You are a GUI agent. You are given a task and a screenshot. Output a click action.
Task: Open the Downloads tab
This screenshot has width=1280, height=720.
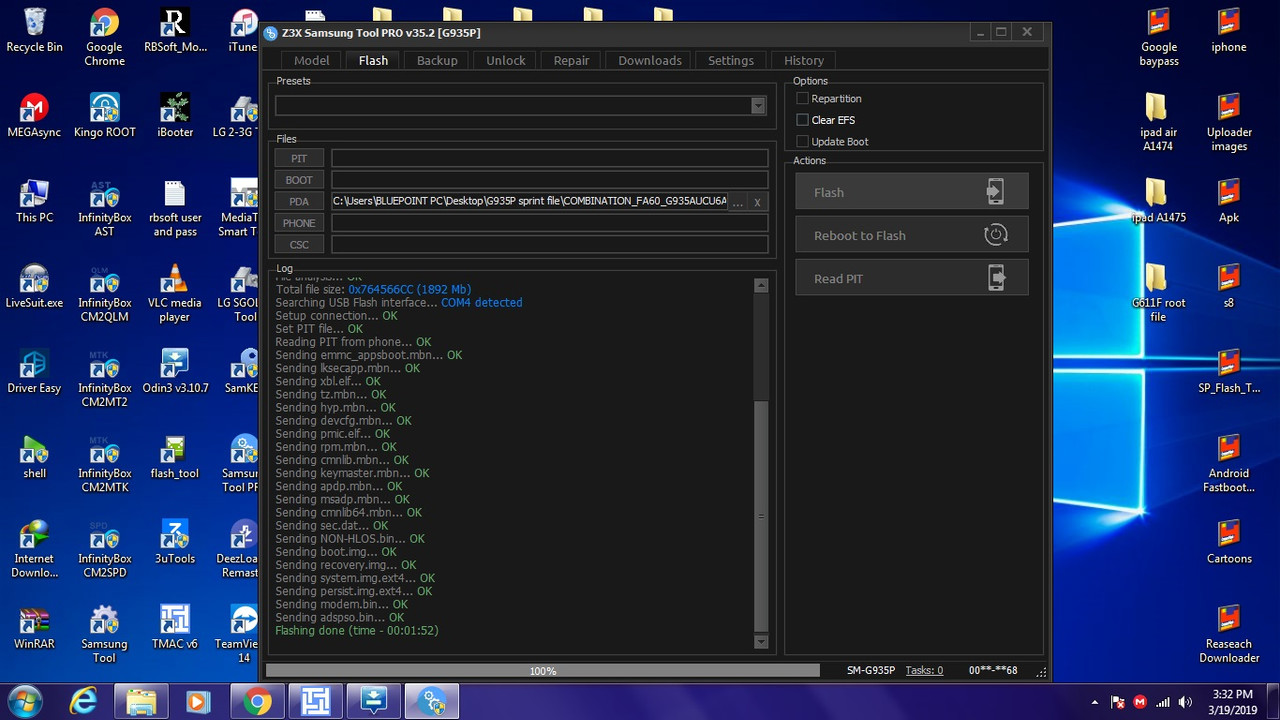(650, 60)
